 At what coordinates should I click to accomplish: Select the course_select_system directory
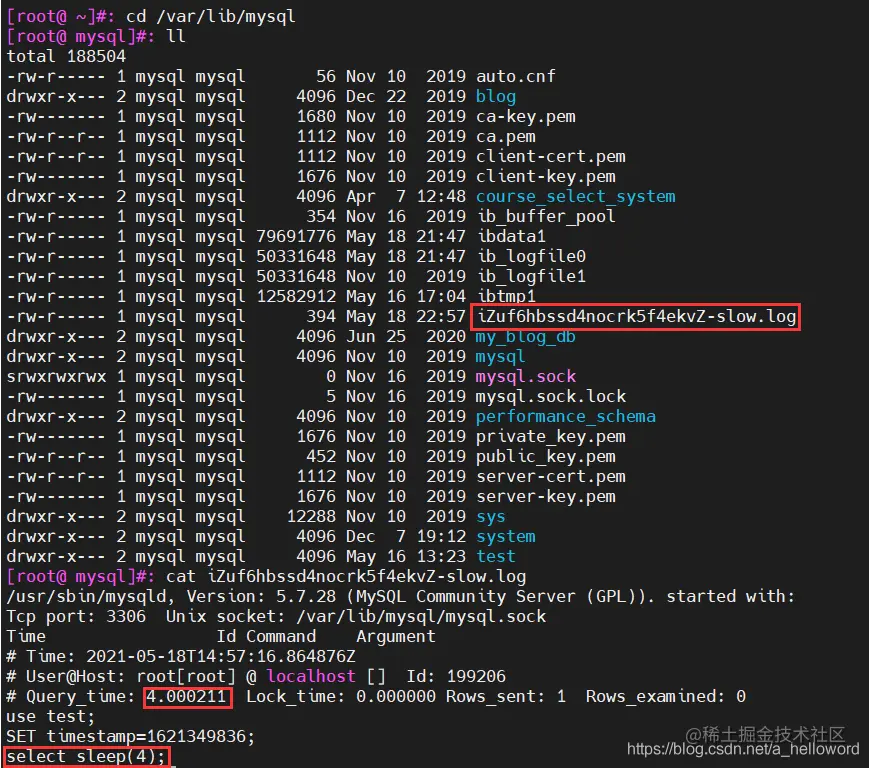pos(575,196)
